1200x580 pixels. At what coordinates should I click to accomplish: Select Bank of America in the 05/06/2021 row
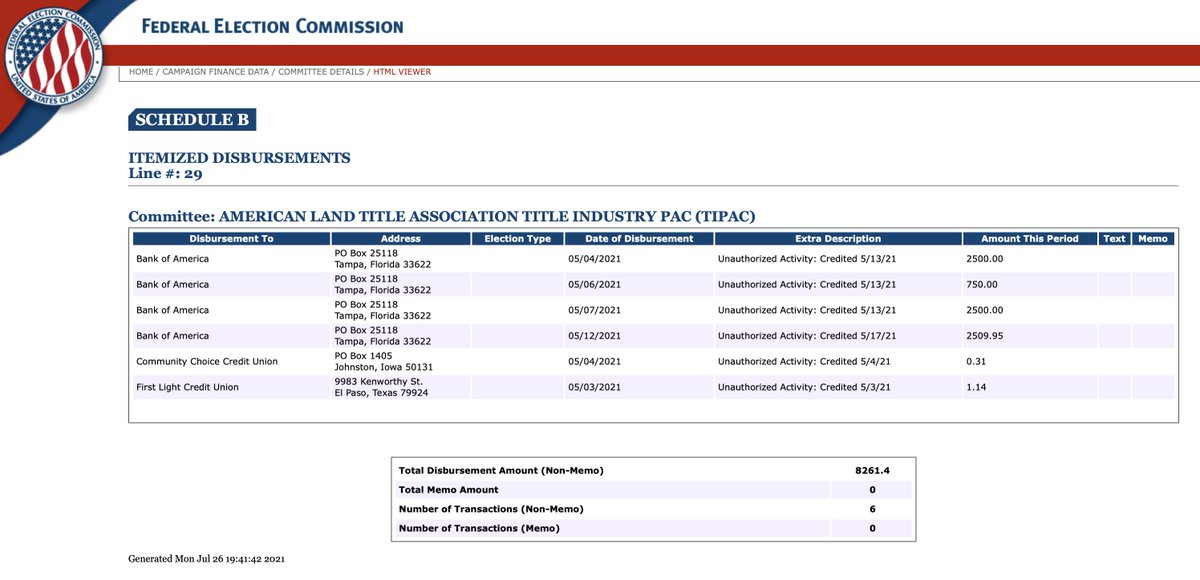[x=172, y=285]
